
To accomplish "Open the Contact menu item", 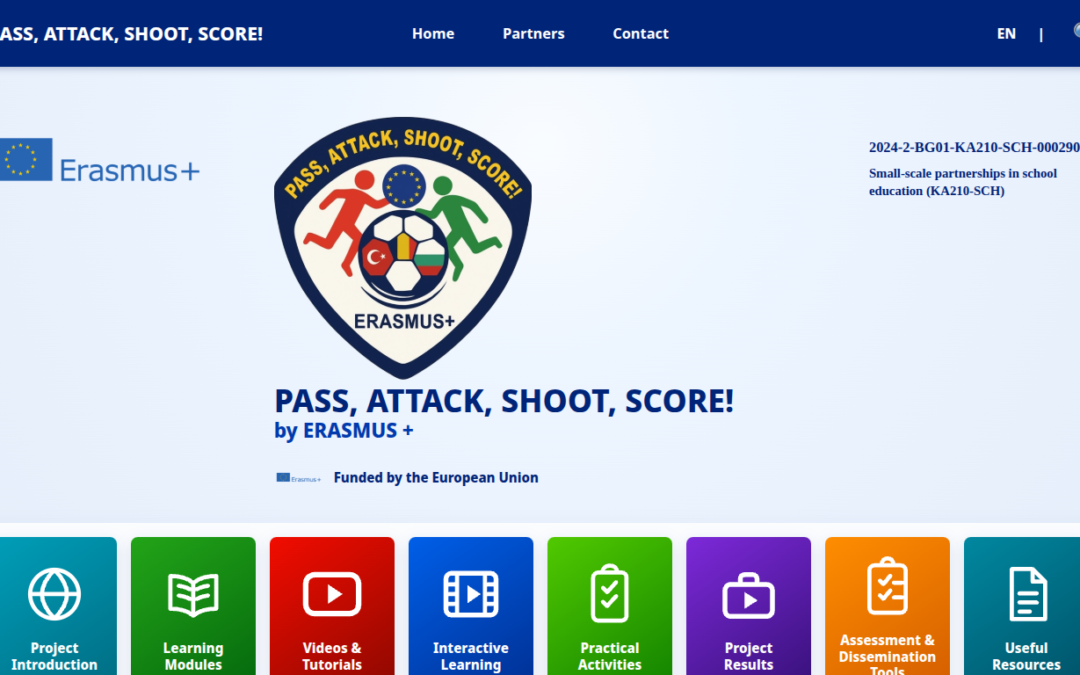I will [641, 34].
